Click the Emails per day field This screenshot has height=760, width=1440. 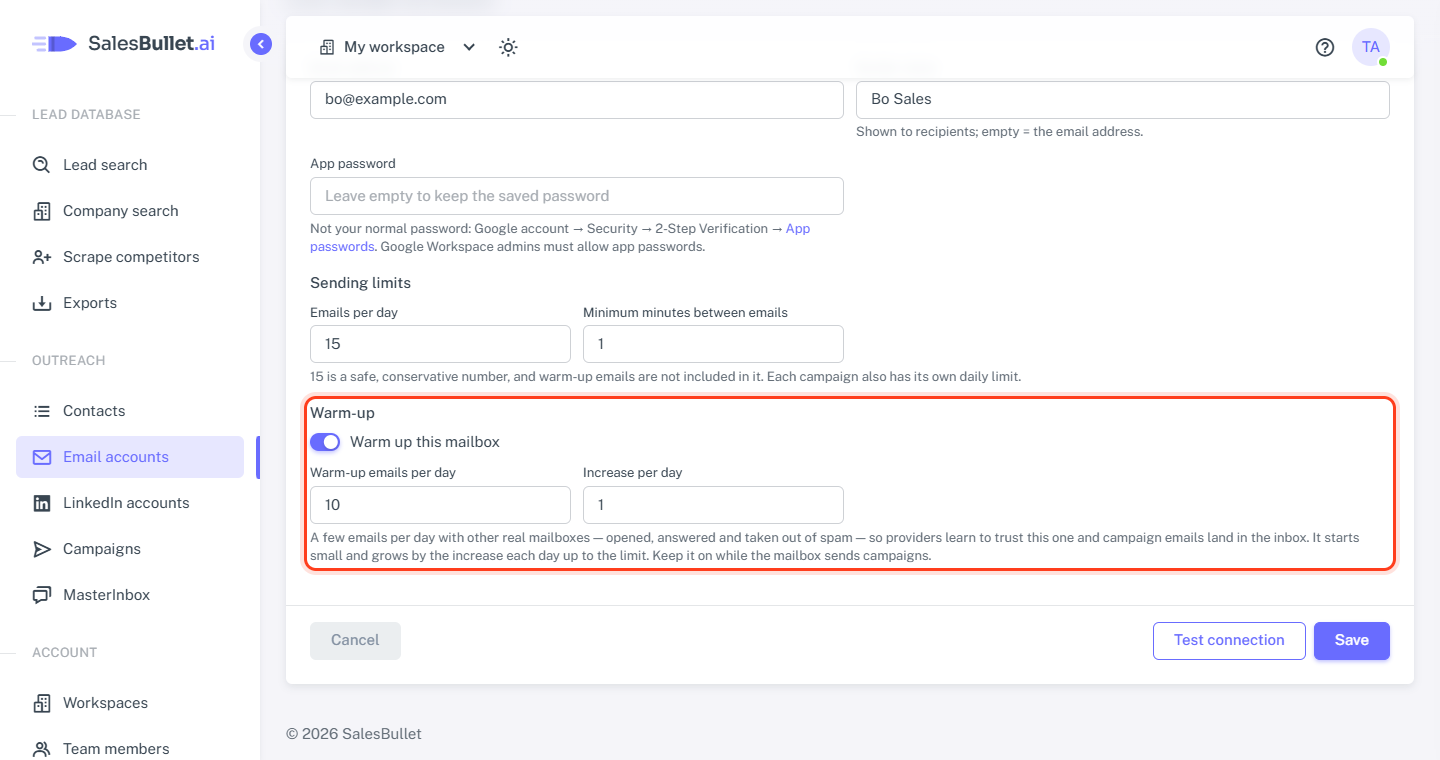(x=440, y=344)
